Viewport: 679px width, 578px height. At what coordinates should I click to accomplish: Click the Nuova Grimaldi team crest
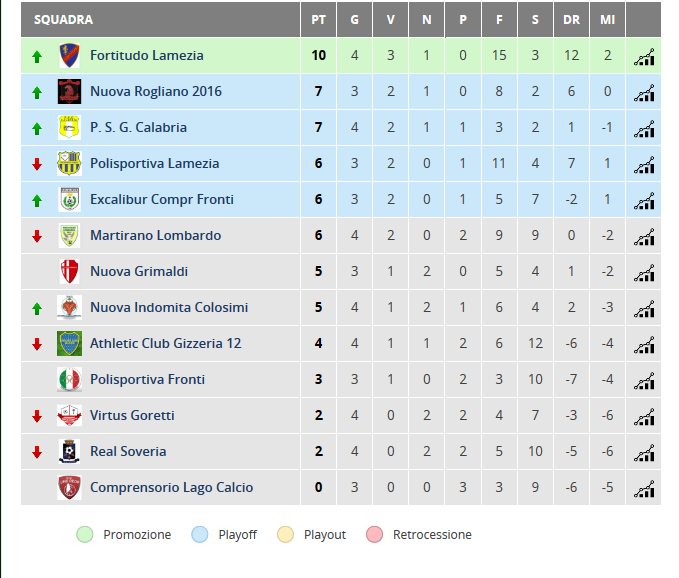coord(69,271)
